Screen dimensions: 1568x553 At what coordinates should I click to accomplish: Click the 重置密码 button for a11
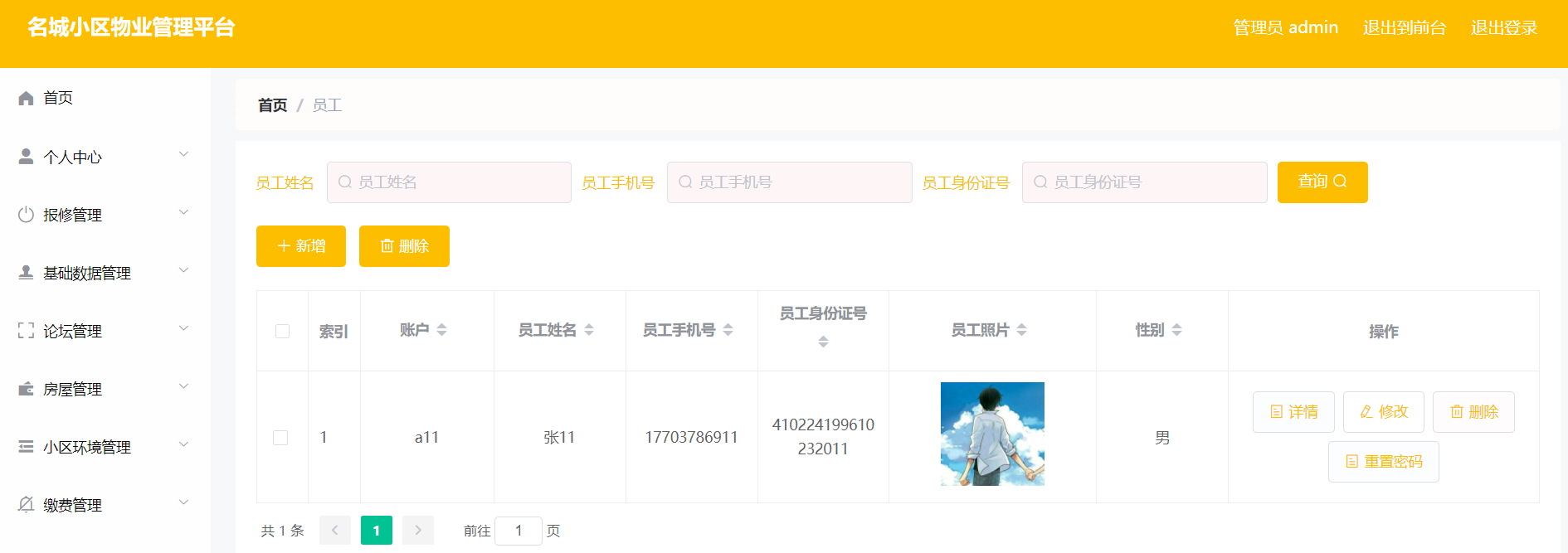pos(1384,462)
